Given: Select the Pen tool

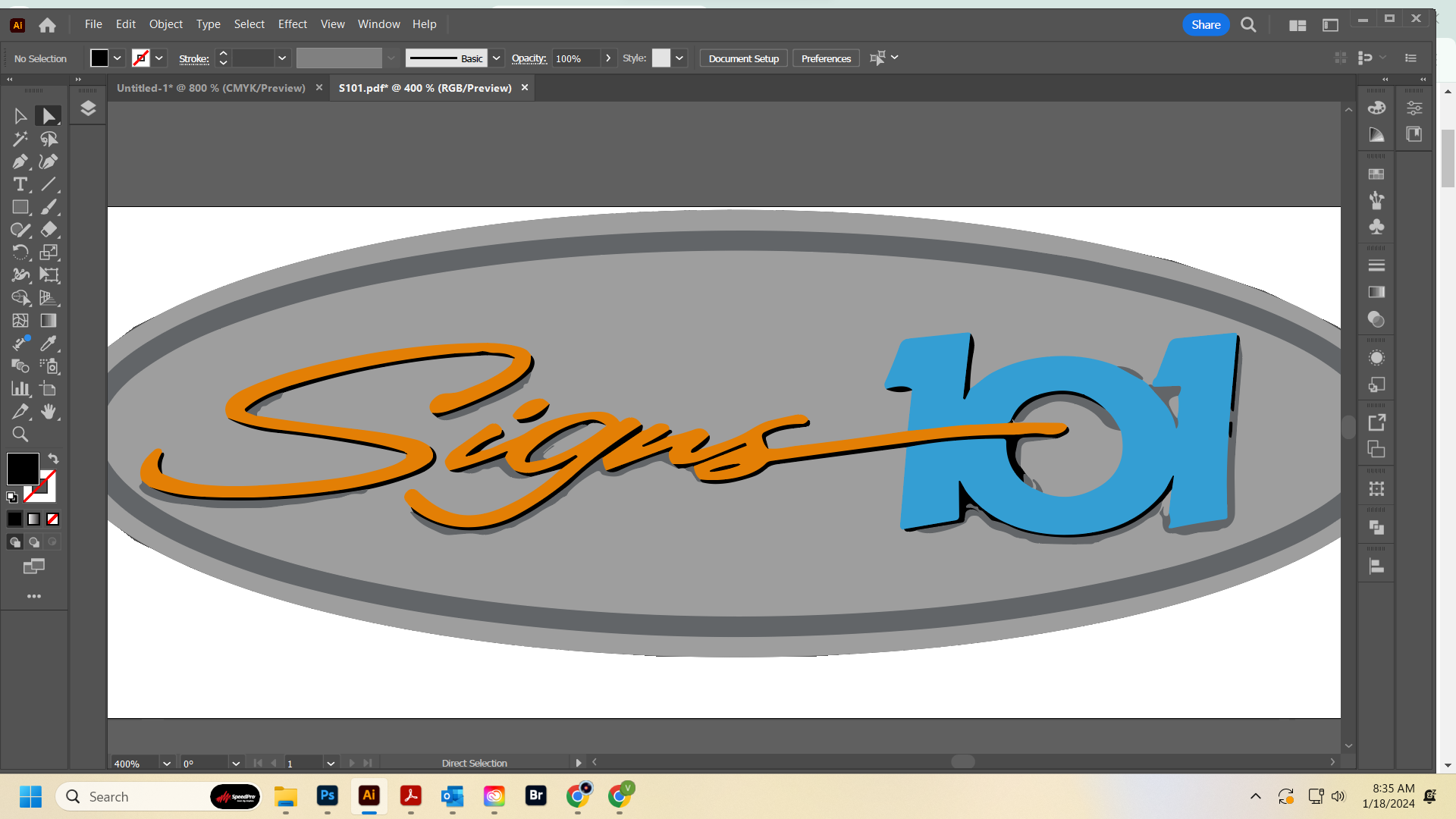Looking at the screenshot, I should coord(20,162).
